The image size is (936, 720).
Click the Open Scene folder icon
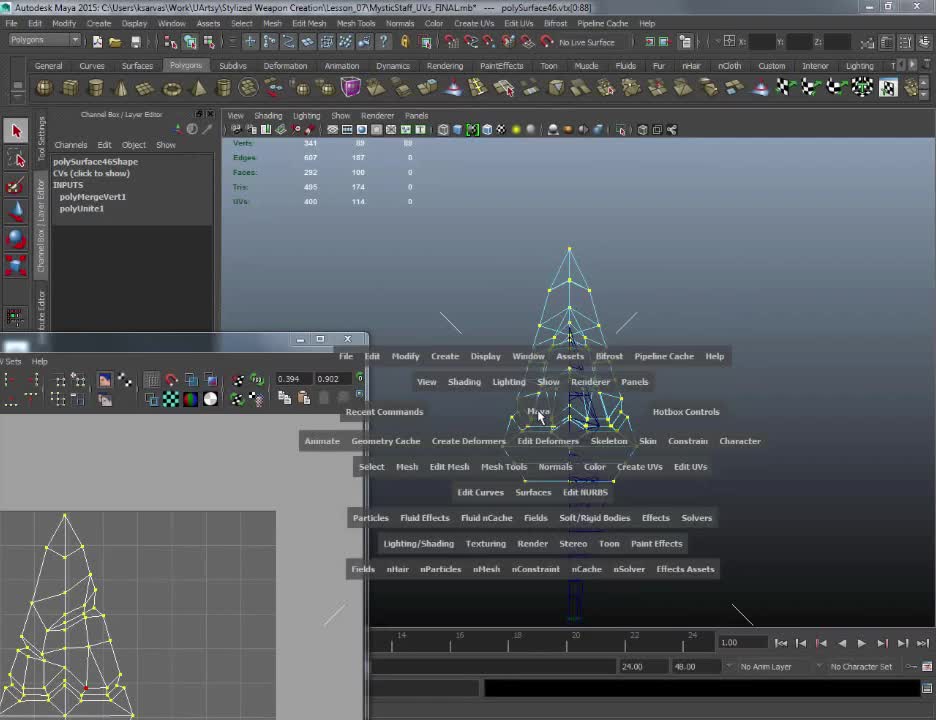(x=115, y=42)
